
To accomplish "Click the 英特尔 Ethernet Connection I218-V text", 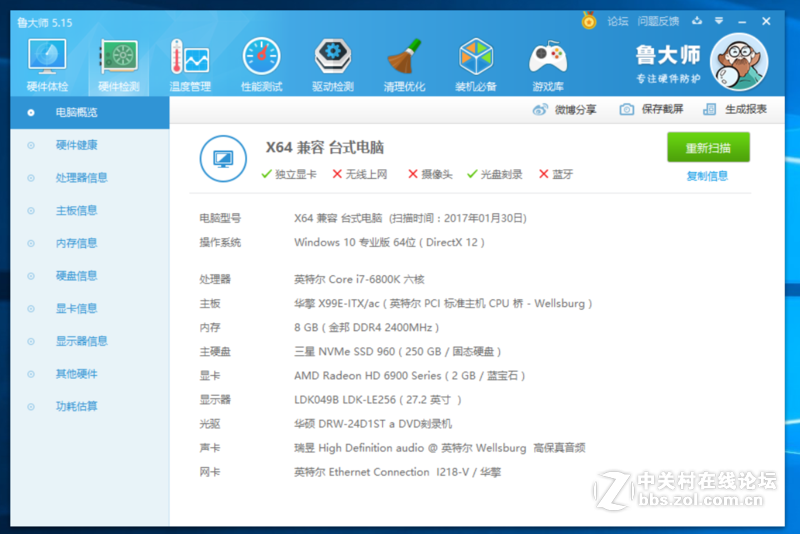I will [x=397, y=472].
